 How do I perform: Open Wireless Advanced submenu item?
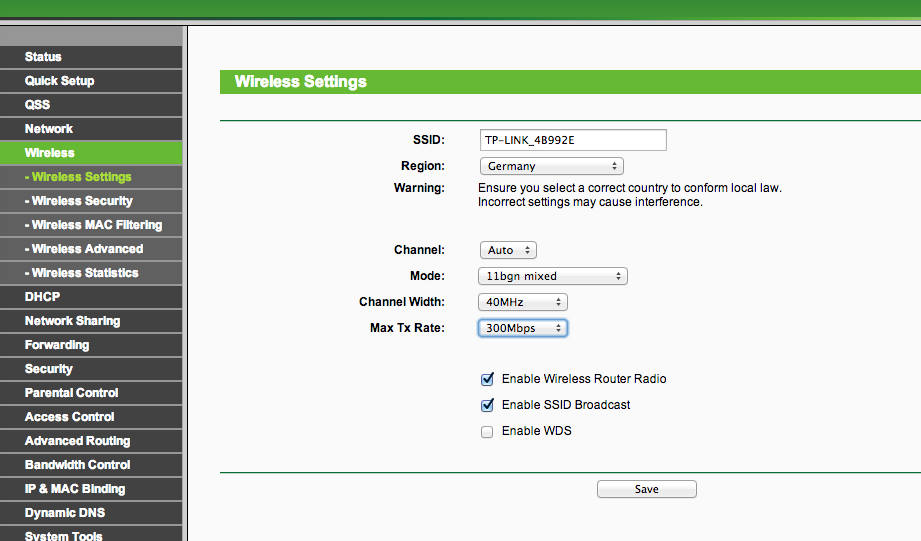tap(91, 249)
